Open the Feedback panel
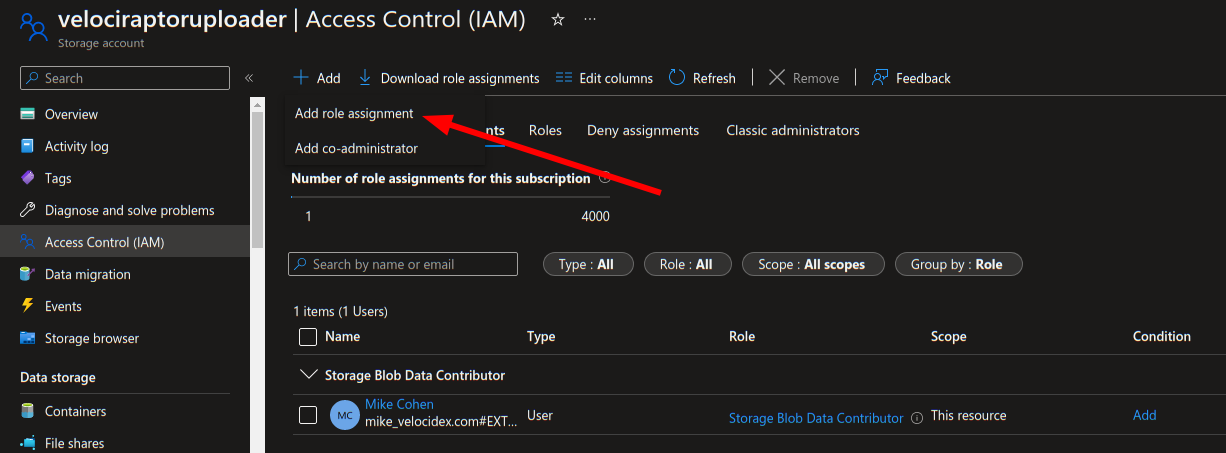The image size is (1226, 453). [x=911, y=78]
